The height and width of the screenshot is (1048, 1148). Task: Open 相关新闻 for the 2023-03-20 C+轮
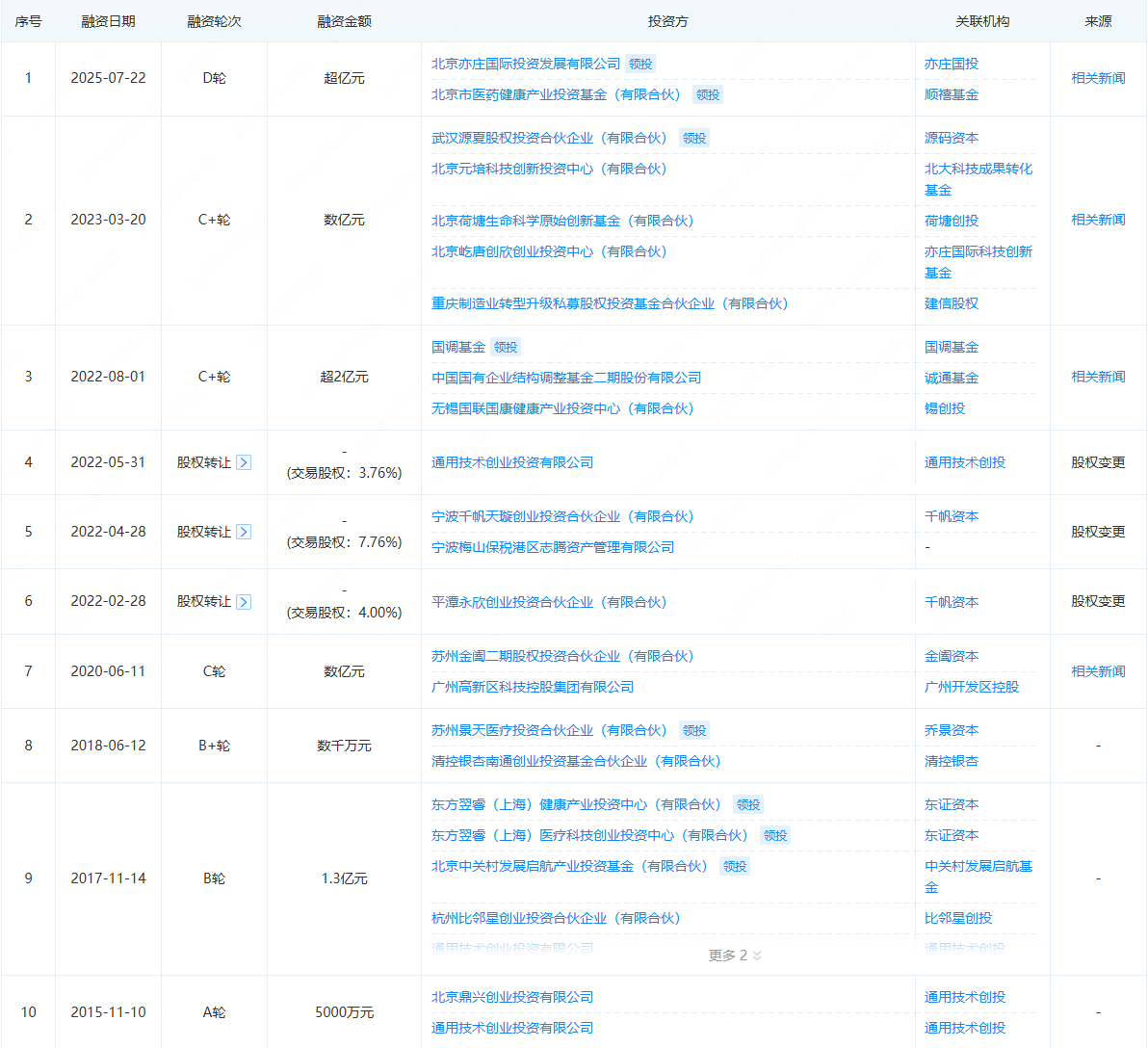tap(1098, 220)
